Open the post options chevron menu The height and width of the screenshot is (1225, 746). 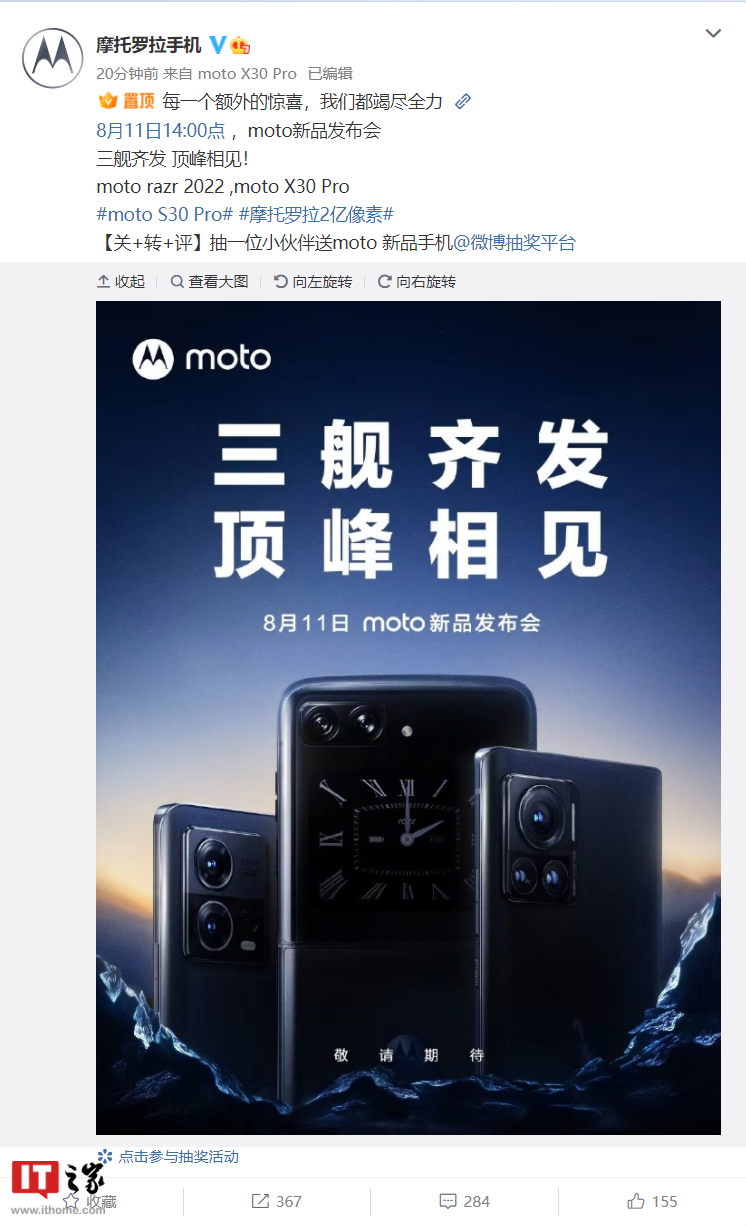click(713, 33)
